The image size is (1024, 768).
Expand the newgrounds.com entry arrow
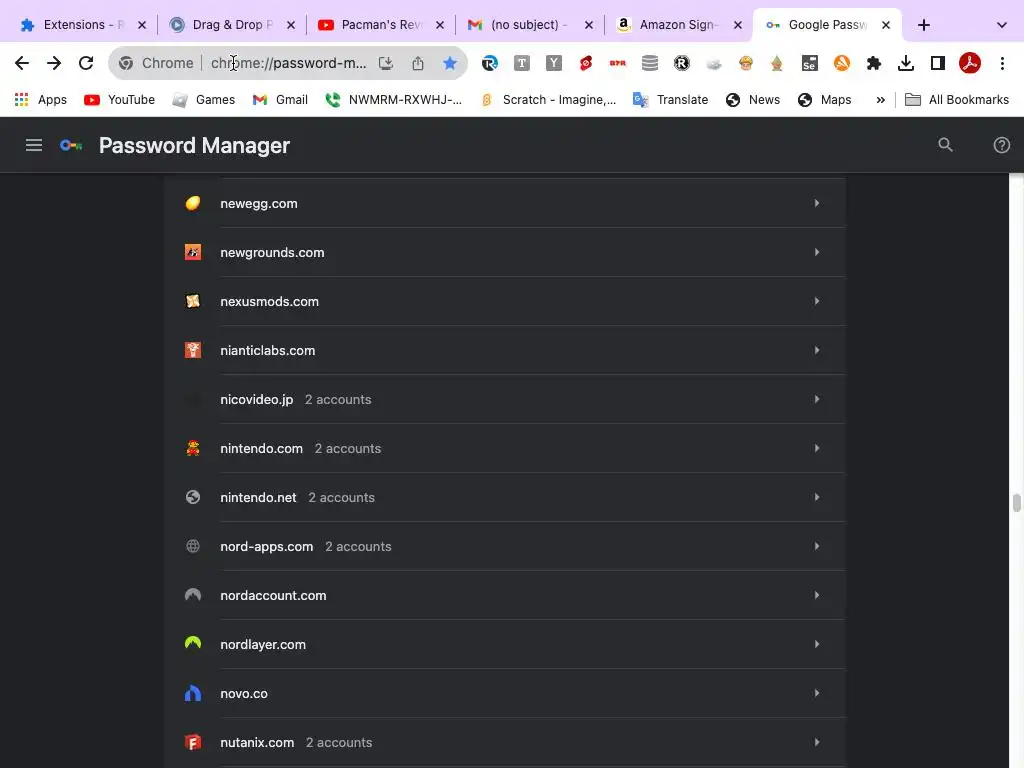click(816, 252)
